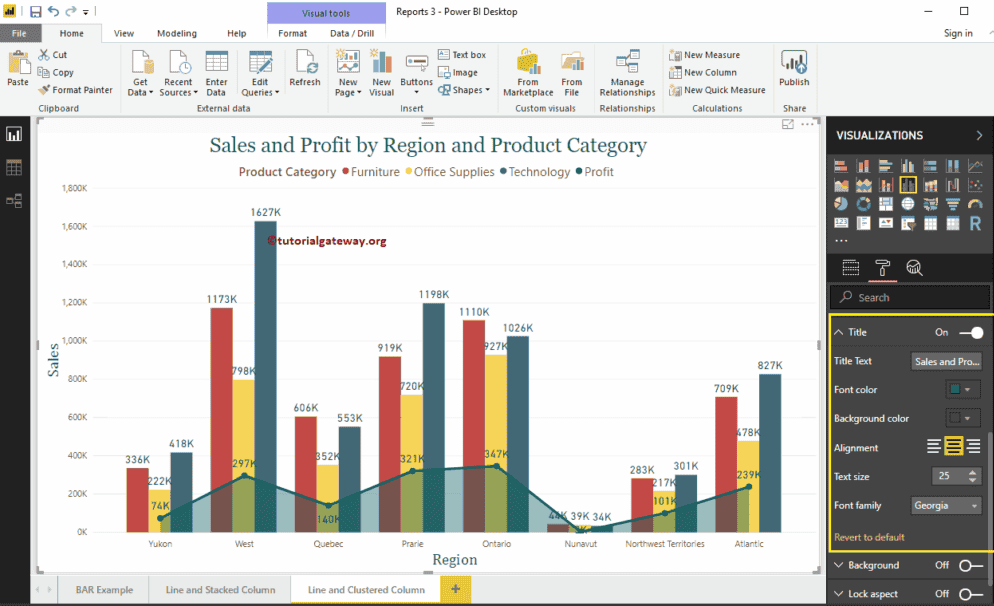Select the KPI visualization icon

(886, 223)
